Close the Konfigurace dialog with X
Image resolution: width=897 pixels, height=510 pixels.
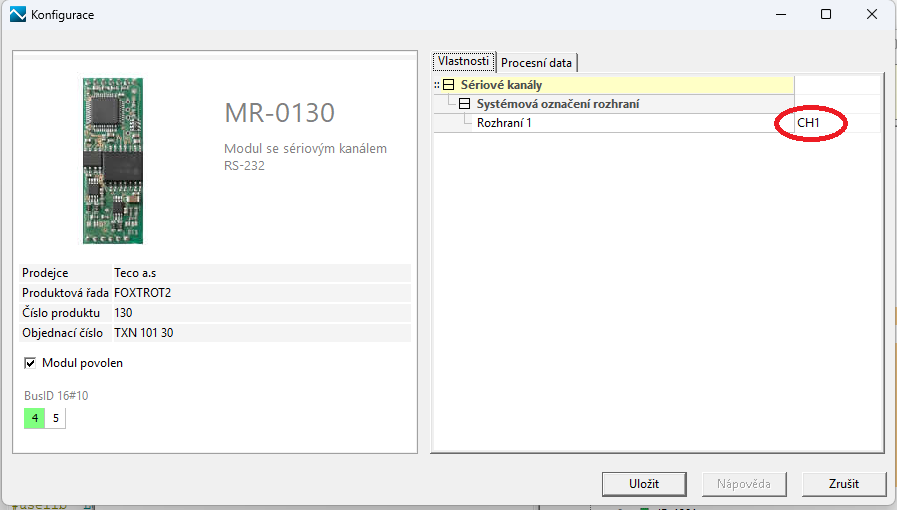[x=872, y=15]
